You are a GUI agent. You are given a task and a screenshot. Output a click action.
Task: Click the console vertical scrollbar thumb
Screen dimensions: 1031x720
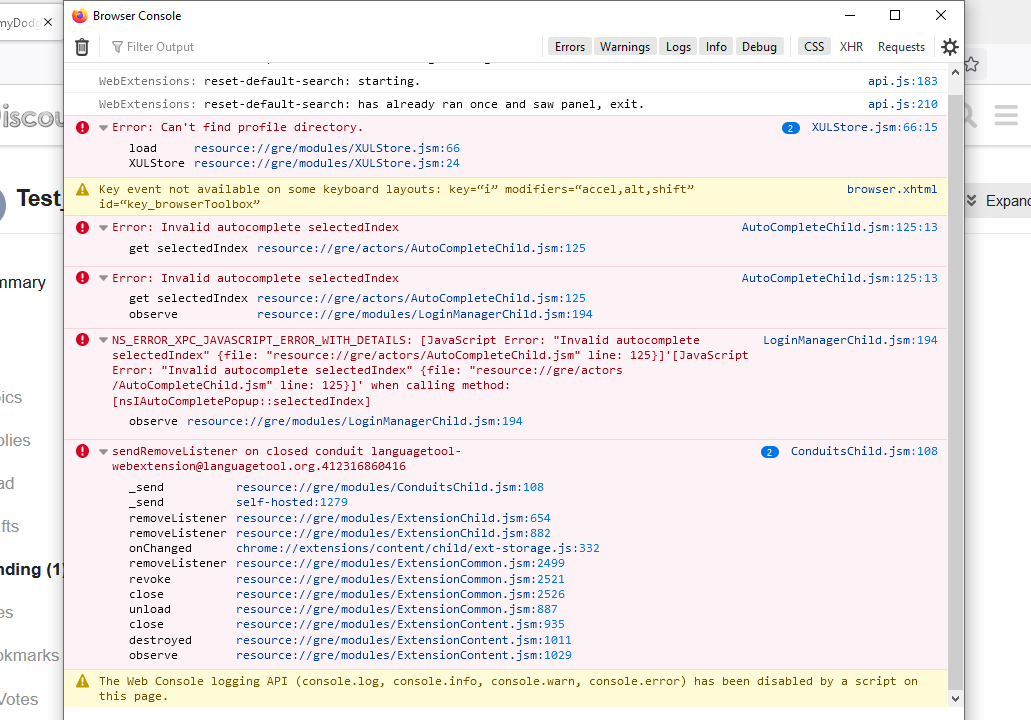(955, 391)
